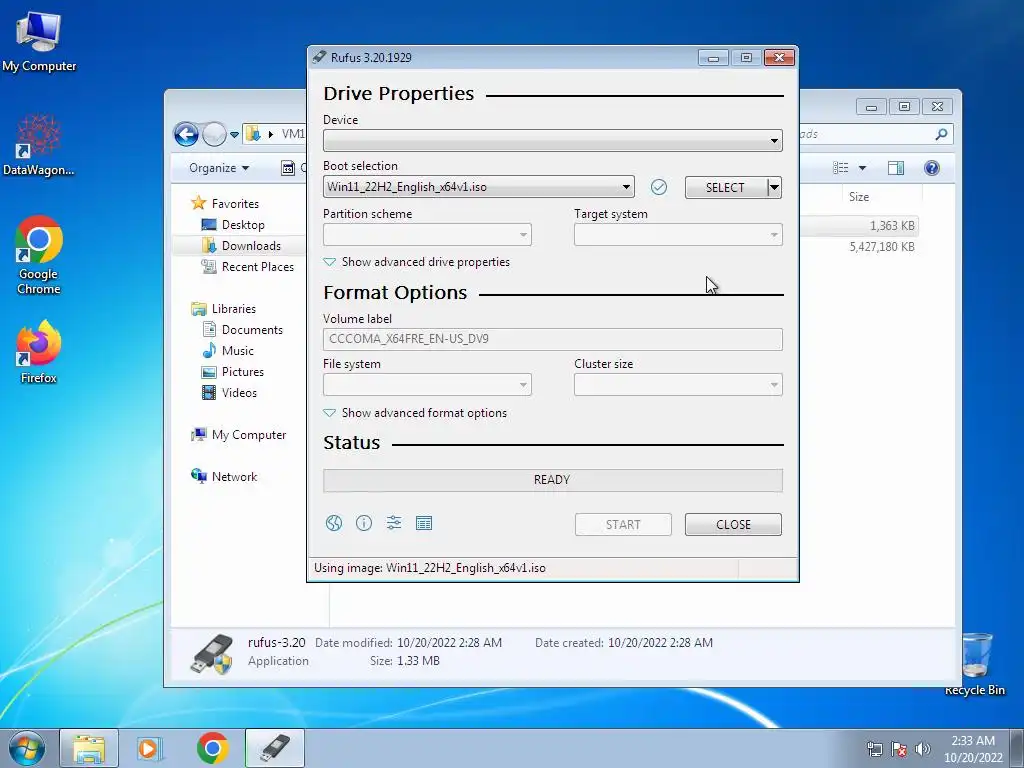Open DataWagon desktop shortcut
Image resolution: width=1024 pixels, height=768 pixels.
39,144
